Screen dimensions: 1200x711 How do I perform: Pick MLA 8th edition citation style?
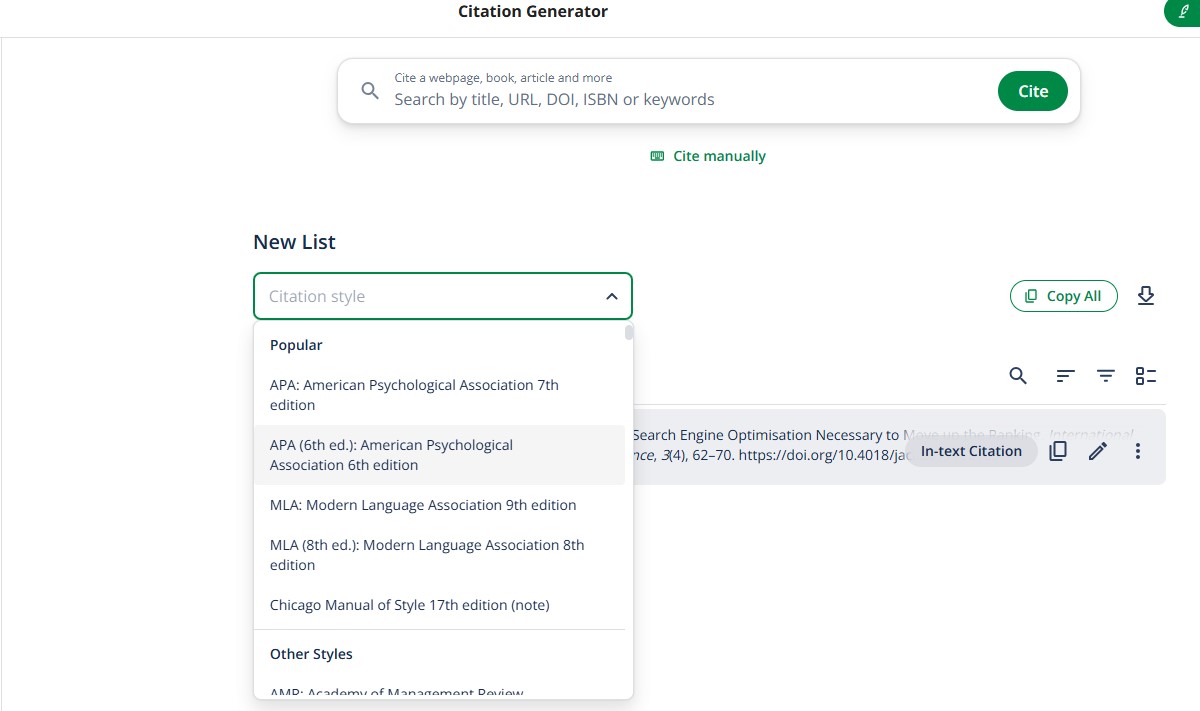[x=427, y=555]
